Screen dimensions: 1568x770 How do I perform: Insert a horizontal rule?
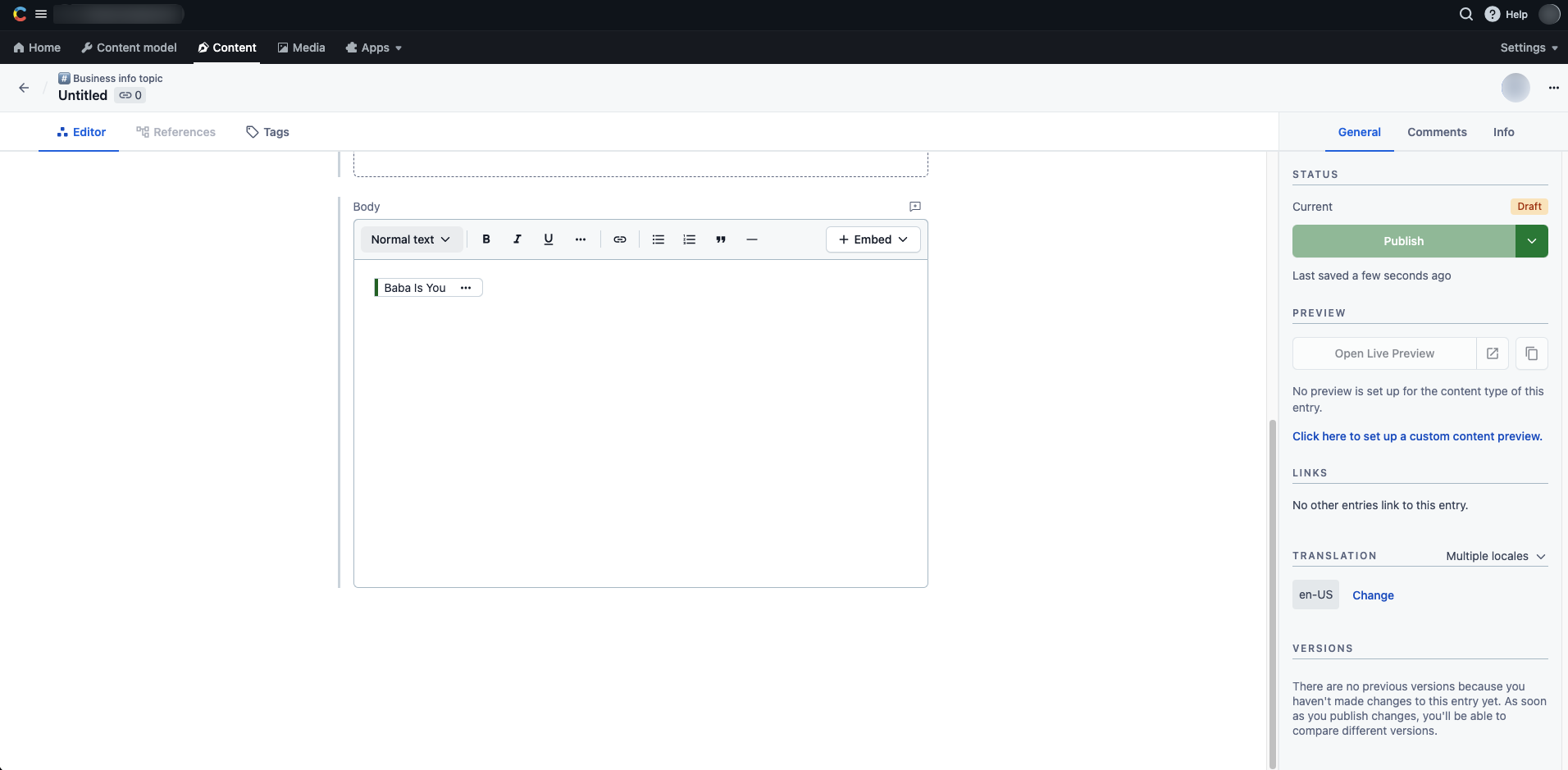(752, 239)
